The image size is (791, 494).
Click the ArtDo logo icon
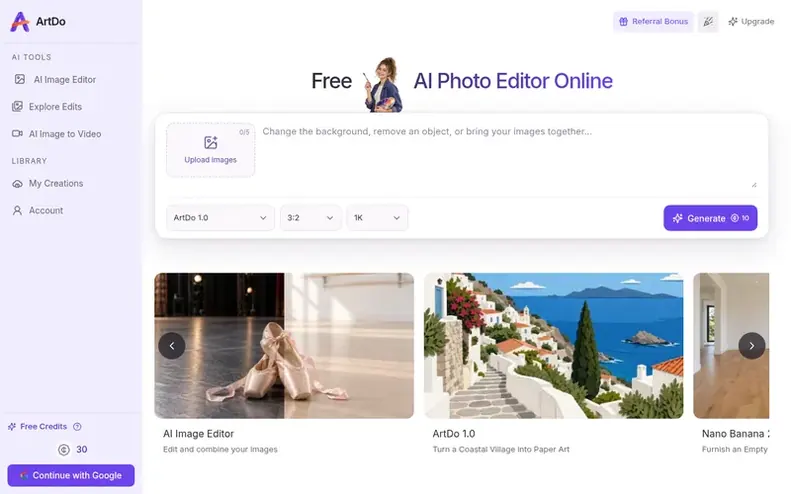point(20,22)
